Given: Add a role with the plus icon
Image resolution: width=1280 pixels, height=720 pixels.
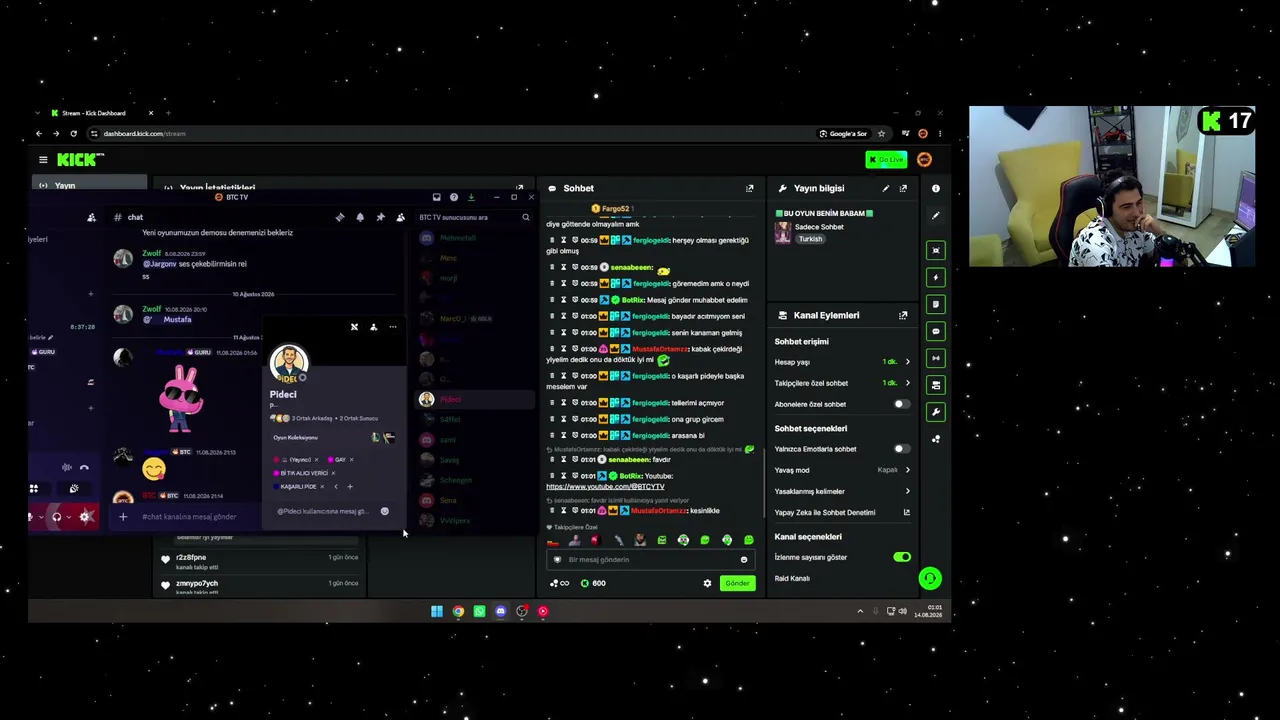Looking at the screenshot, I should tap(349, 487).
